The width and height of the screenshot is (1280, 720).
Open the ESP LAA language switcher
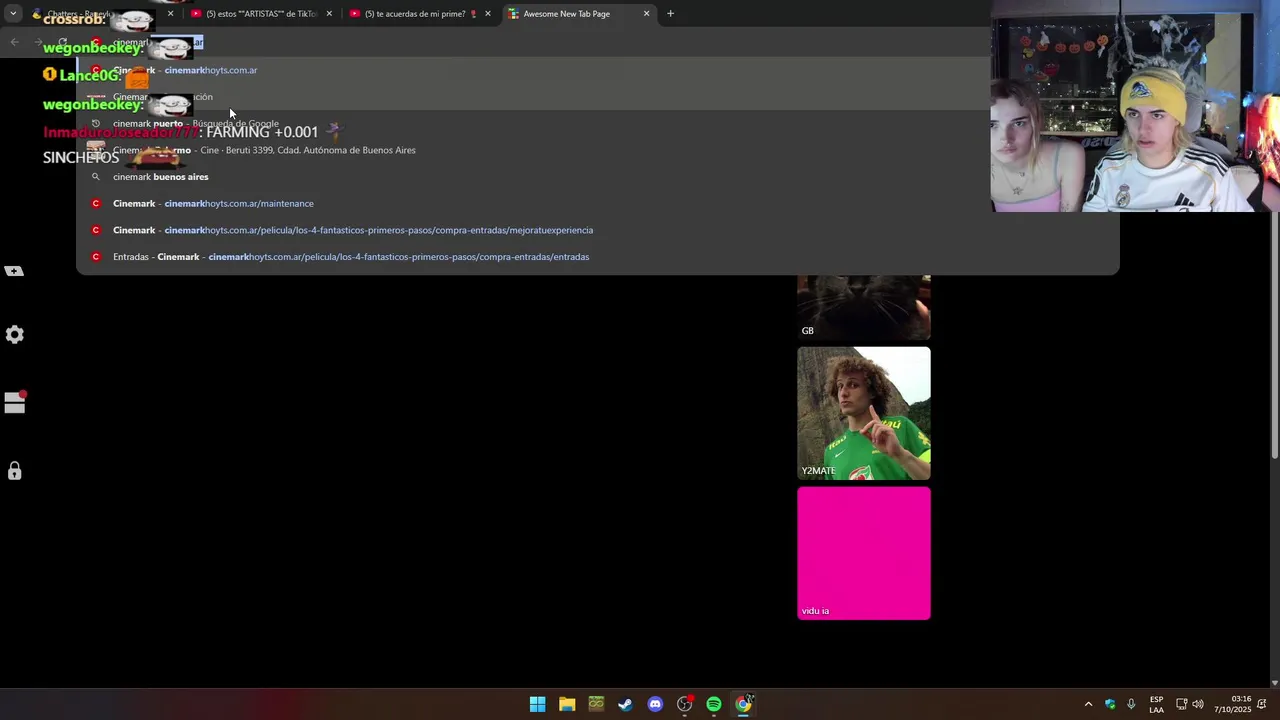tap(1156, 704)
